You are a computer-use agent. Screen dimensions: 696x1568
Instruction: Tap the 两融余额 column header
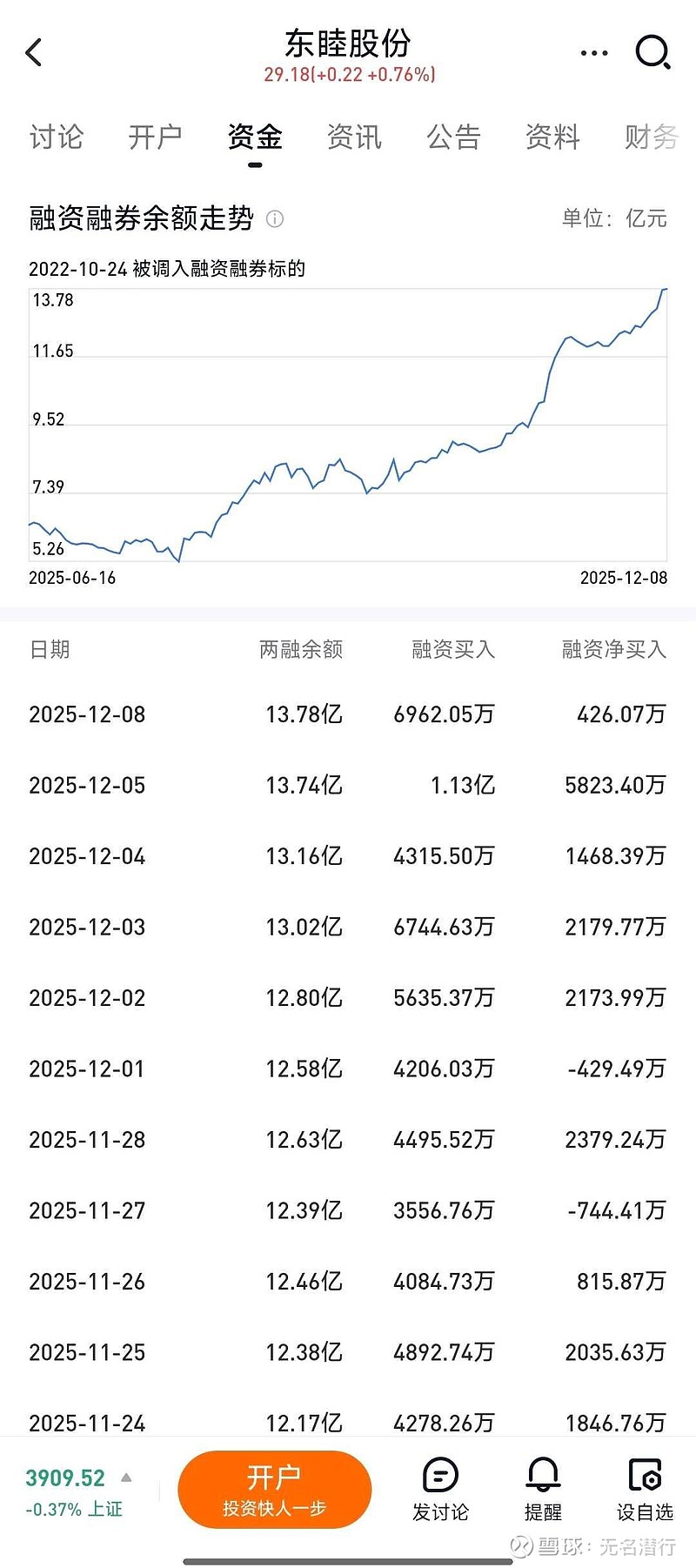click(x=301, y=649)
